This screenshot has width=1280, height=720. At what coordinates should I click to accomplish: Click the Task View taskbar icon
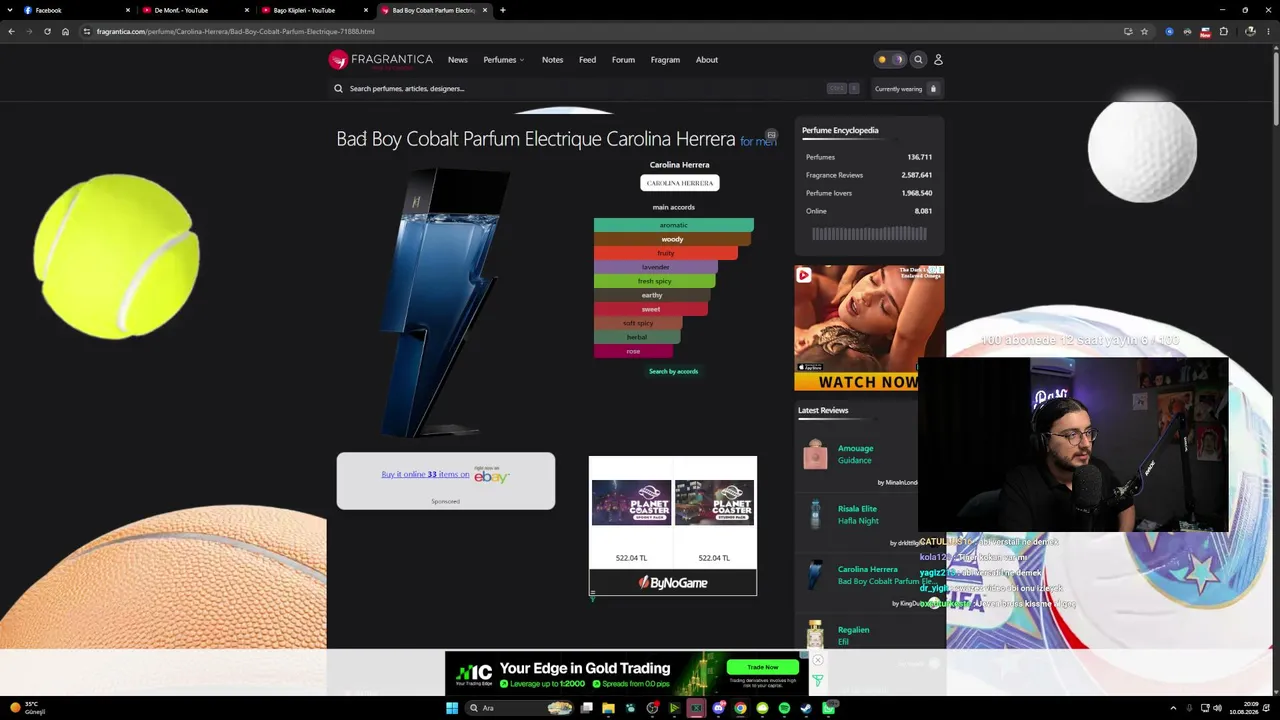point(586,708)
